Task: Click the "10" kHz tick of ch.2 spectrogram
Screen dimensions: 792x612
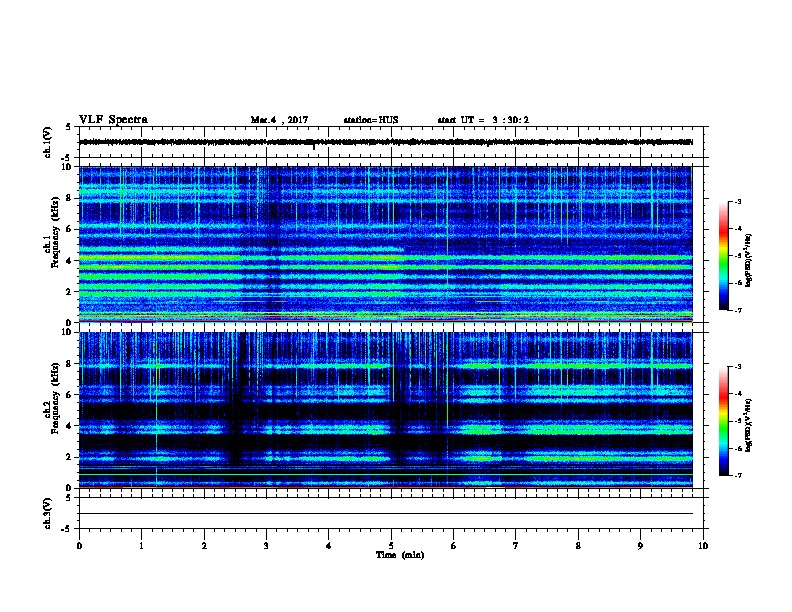Action: click(x=68, y=332)
